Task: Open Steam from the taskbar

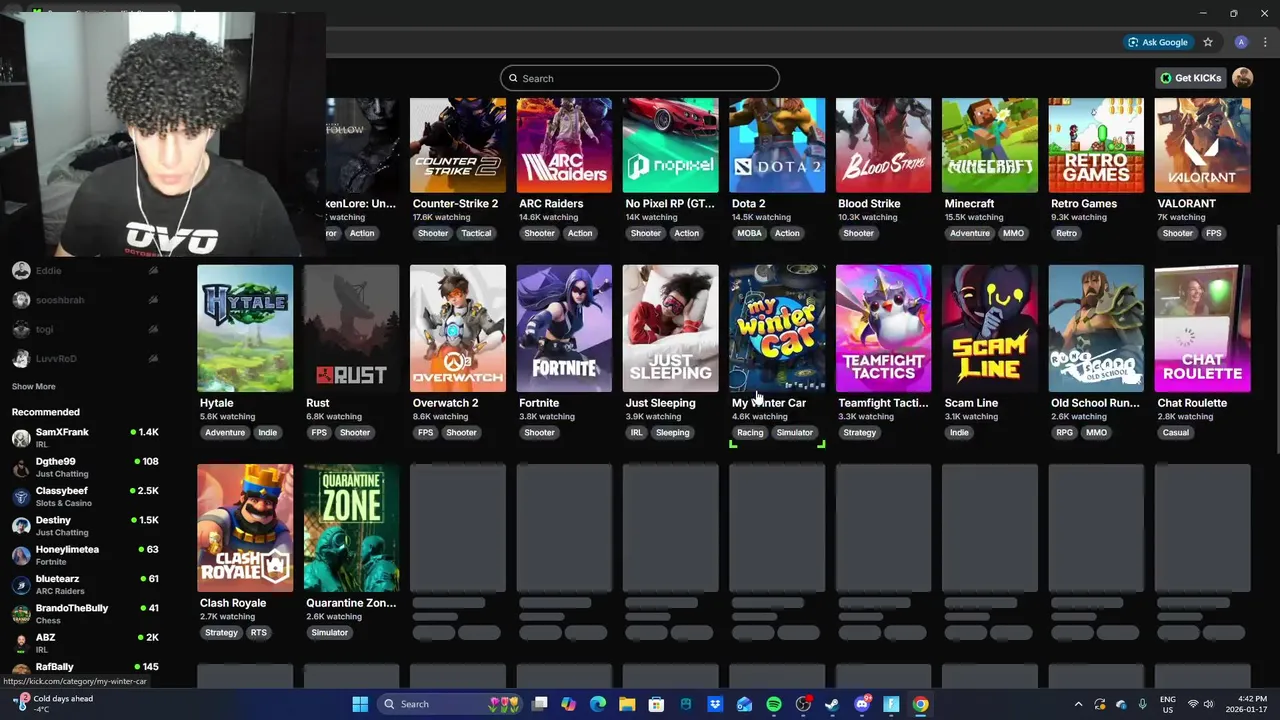Action: (832, 704)
